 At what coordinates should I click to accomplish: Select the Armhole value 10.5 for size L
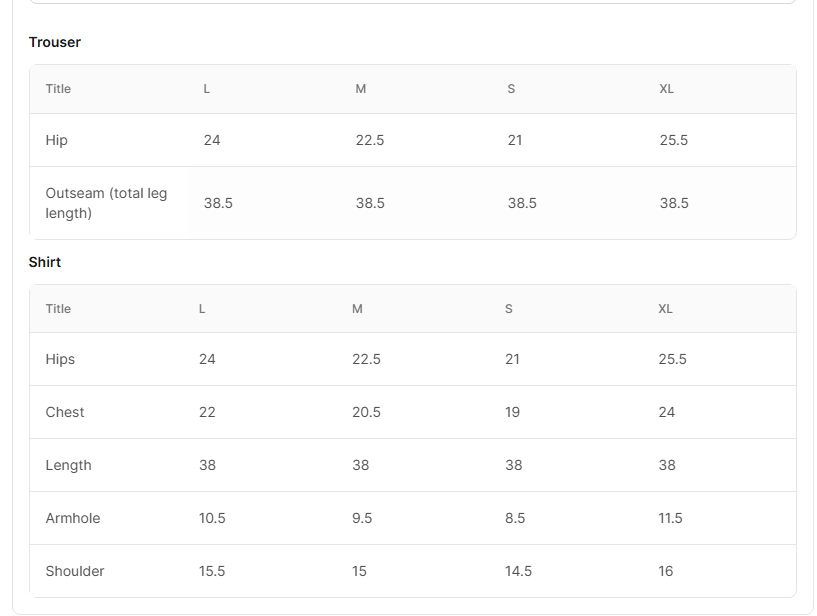coord(212,518)
